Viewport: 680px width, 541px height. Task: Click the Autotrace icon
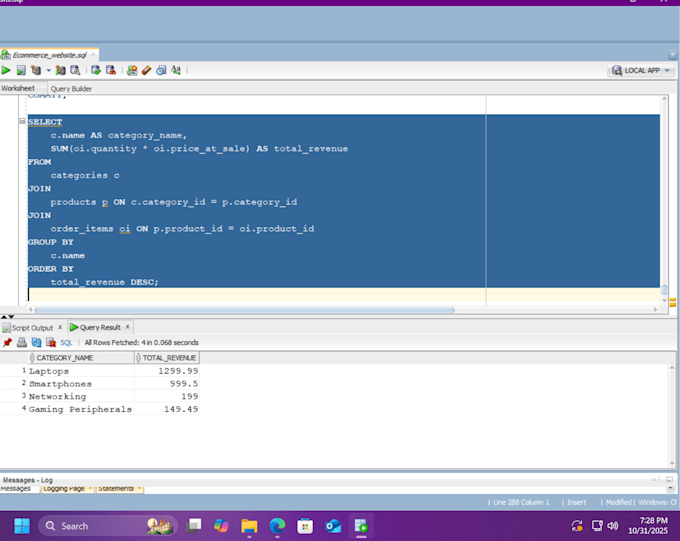60,70
